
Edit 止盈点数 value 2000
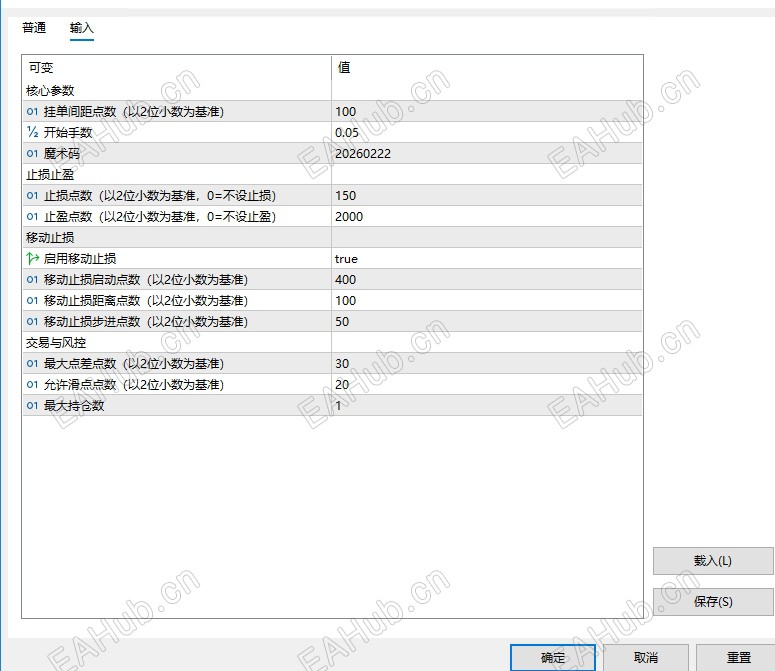(487, 216)
